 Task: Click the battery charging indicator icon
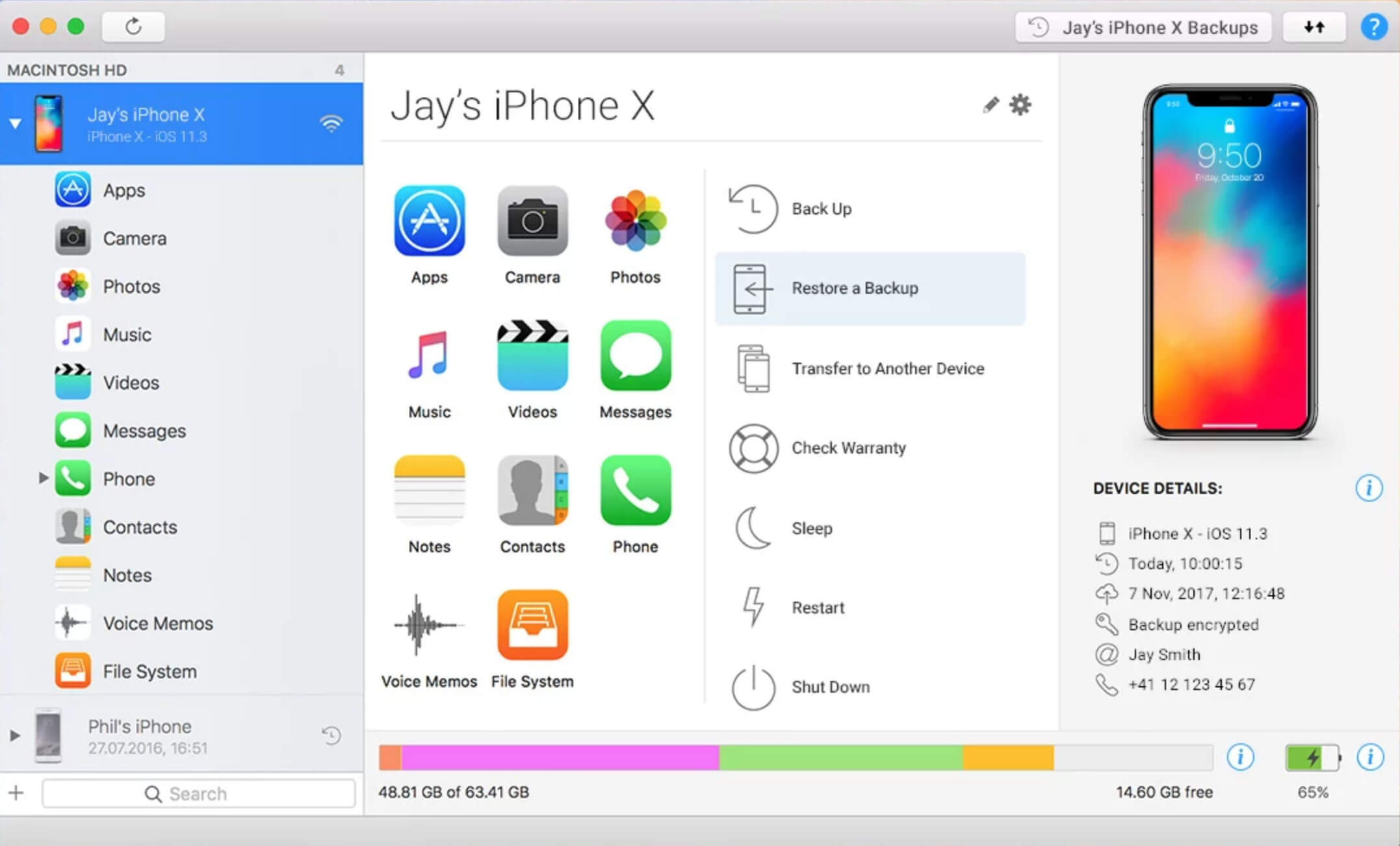pyautogui.click(x=1313, y=758)
